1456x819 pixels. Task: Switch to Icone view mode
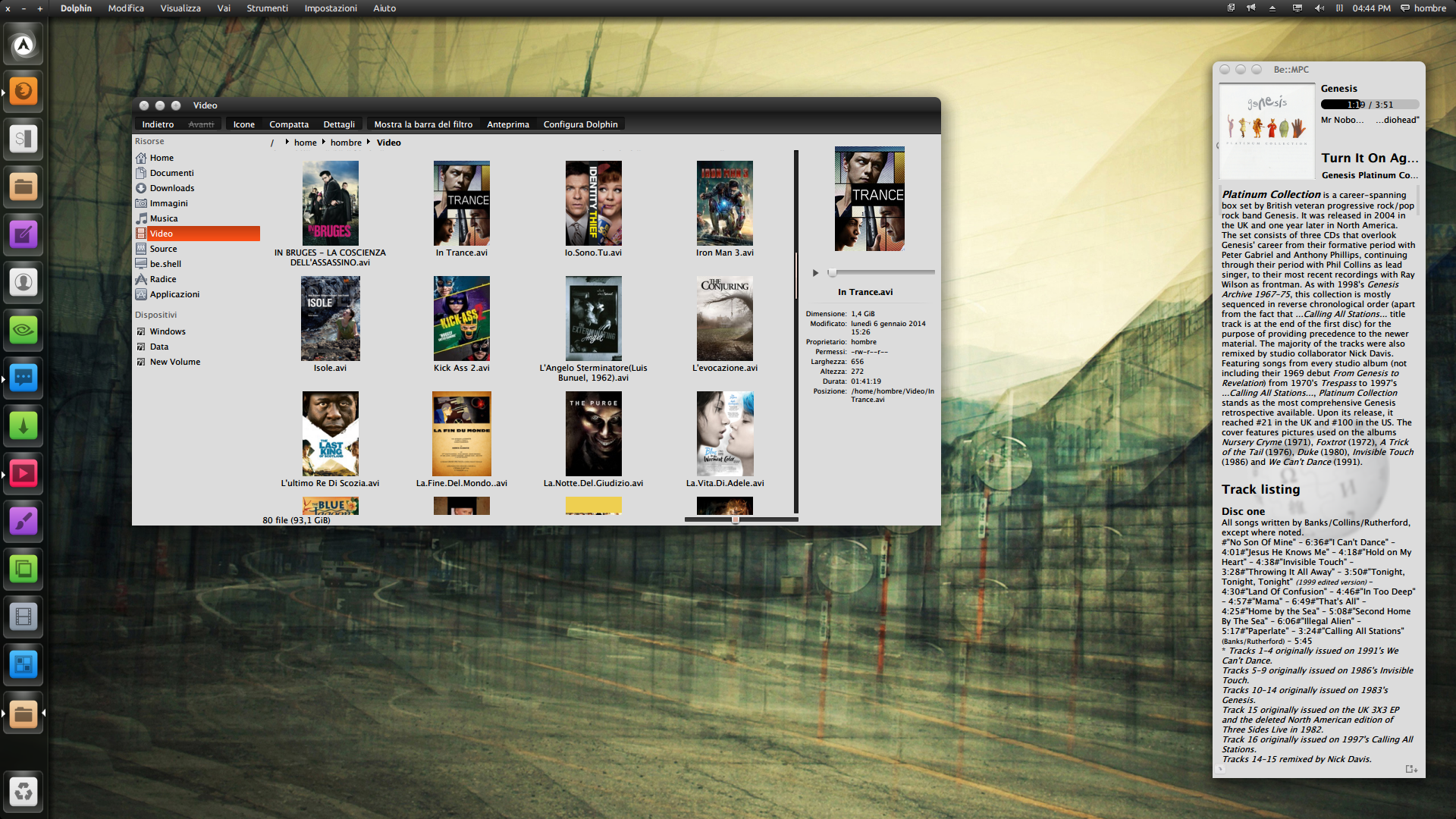(243, 124)
